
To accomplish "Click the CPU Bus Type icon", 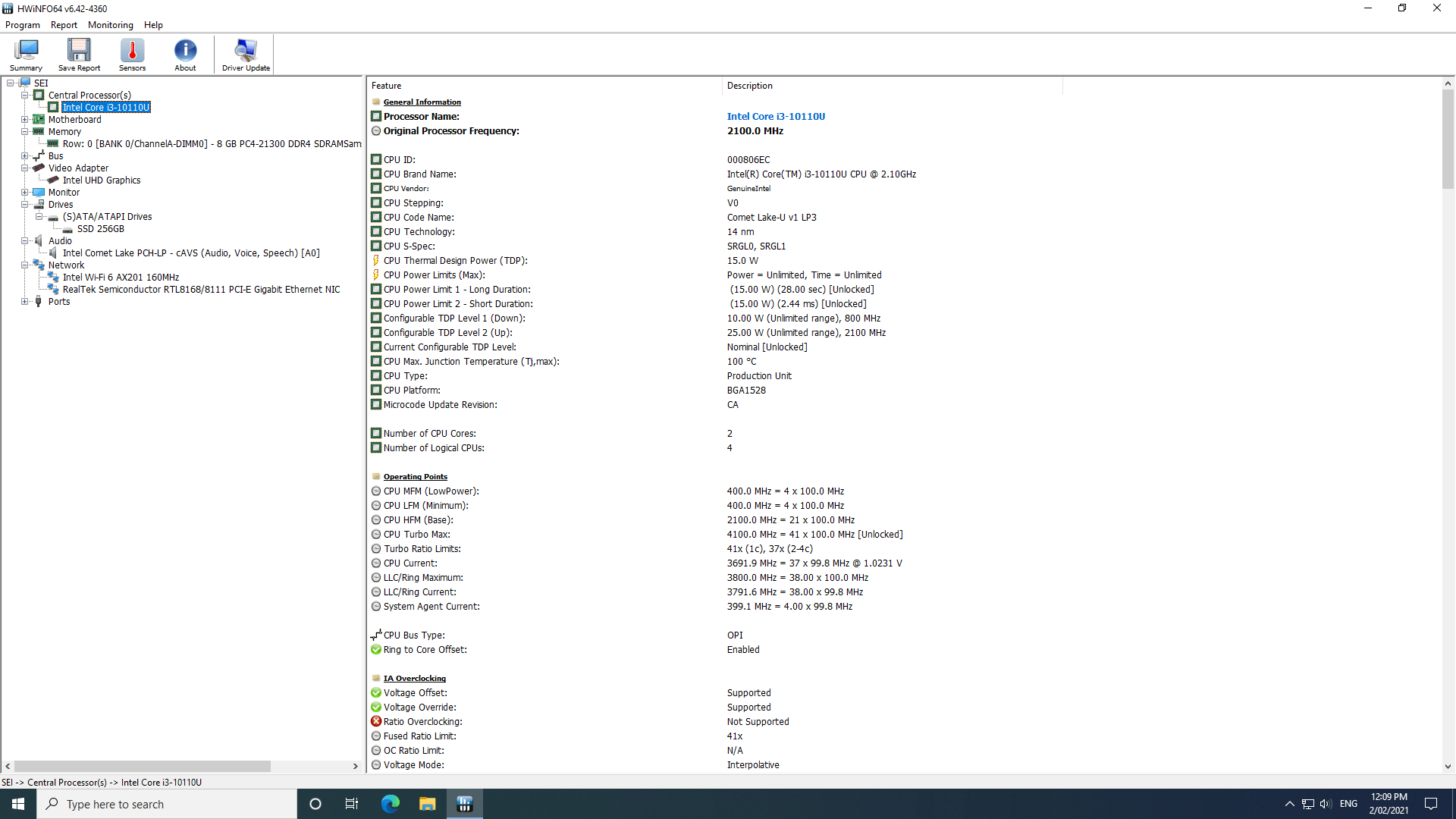I will [375, 635].
